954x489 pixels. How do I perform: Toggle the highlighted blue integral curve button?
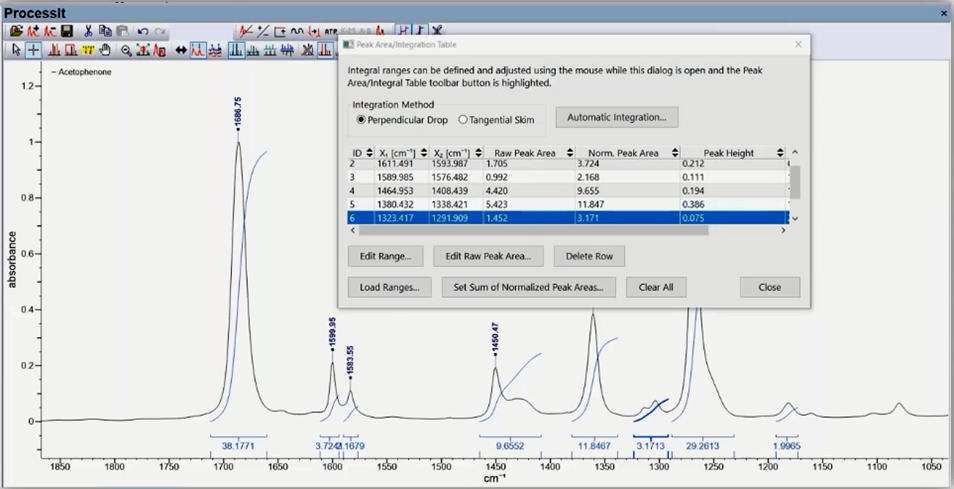(x=420, y=30)
